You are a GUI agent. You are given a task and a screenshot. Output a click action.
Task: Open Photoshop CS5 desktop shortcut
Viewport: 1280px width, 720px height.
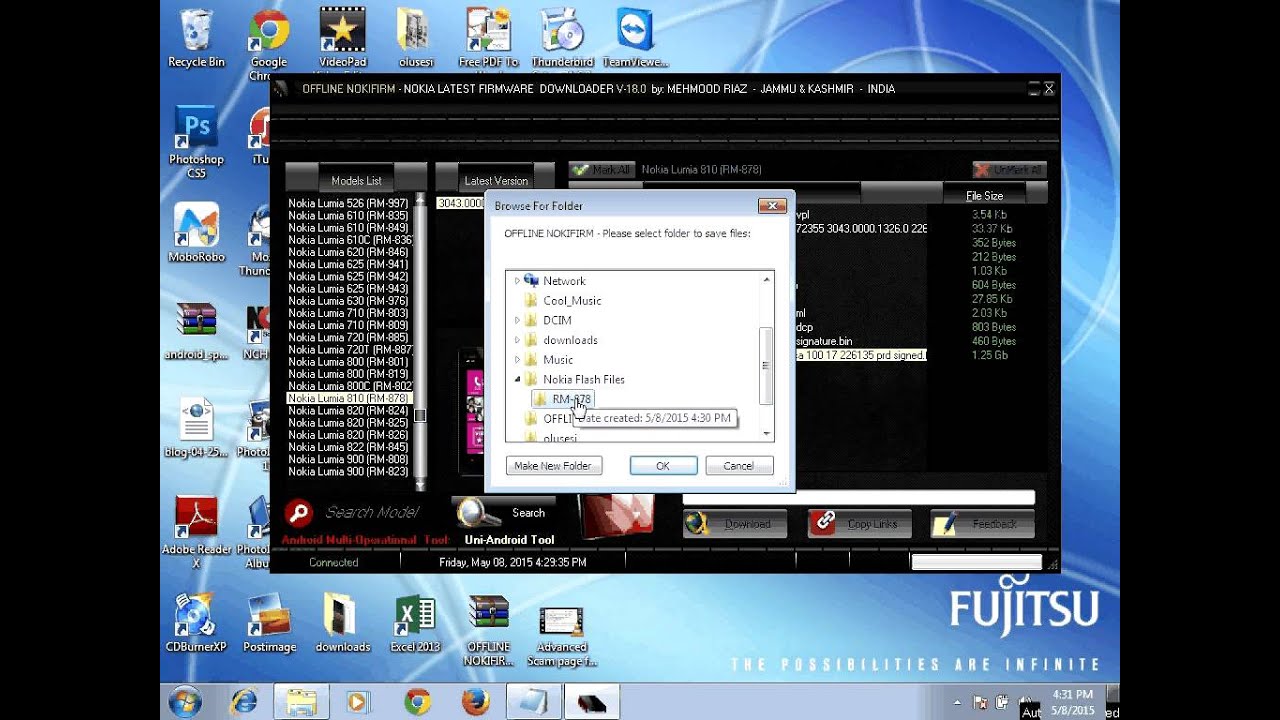(196, 142)
